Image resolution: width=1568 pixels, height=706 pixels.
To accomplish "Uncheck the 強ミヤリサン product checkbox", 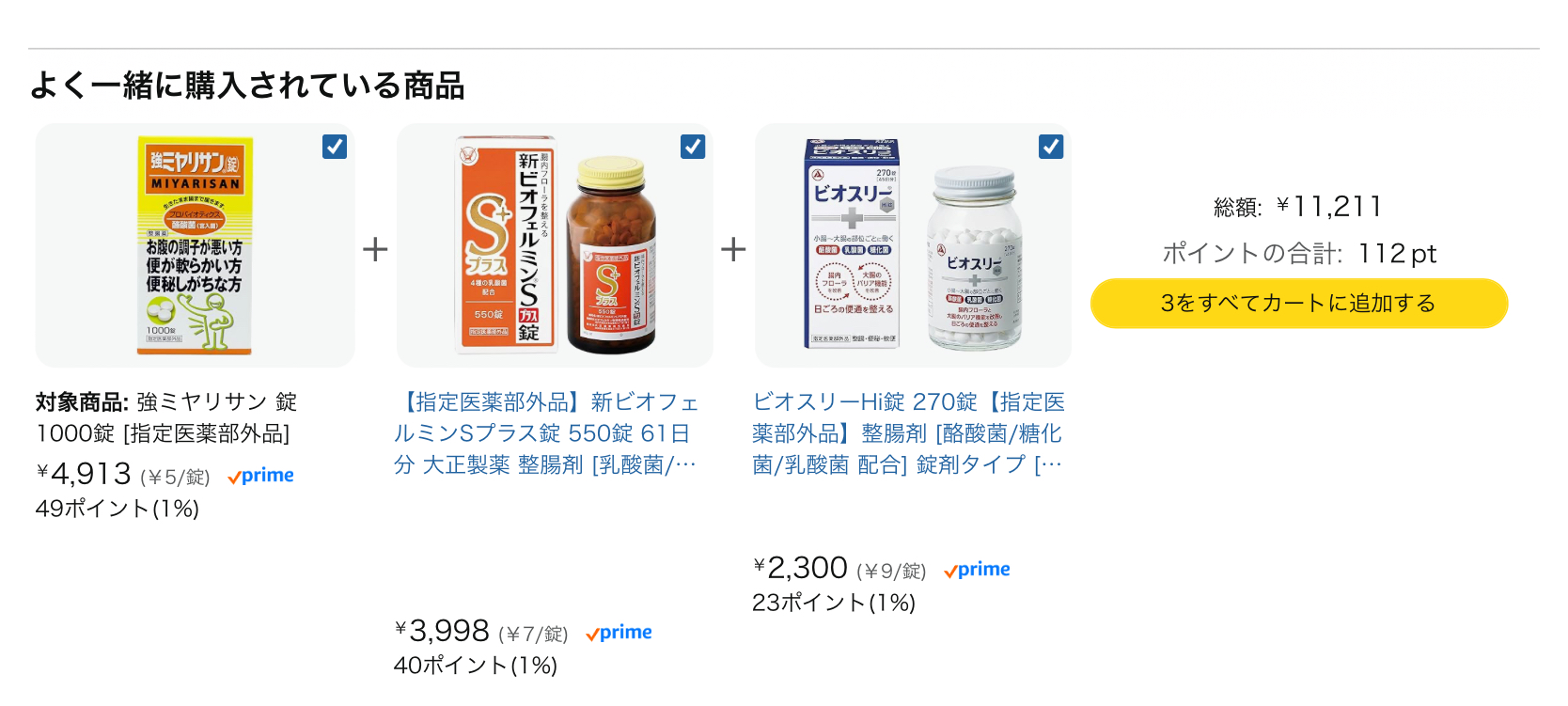I will 335,147.
